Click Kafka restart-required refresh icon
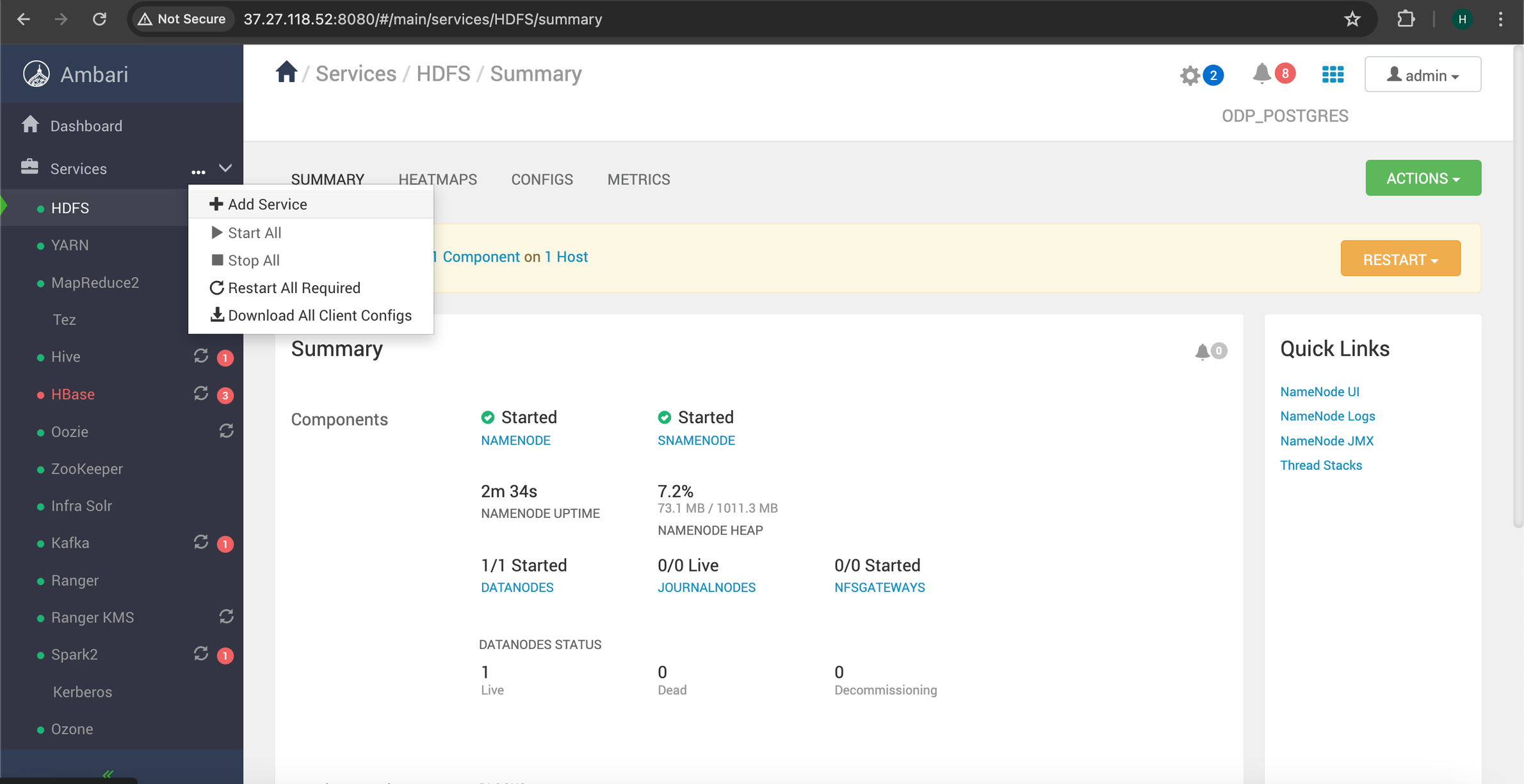 point(201,542)
